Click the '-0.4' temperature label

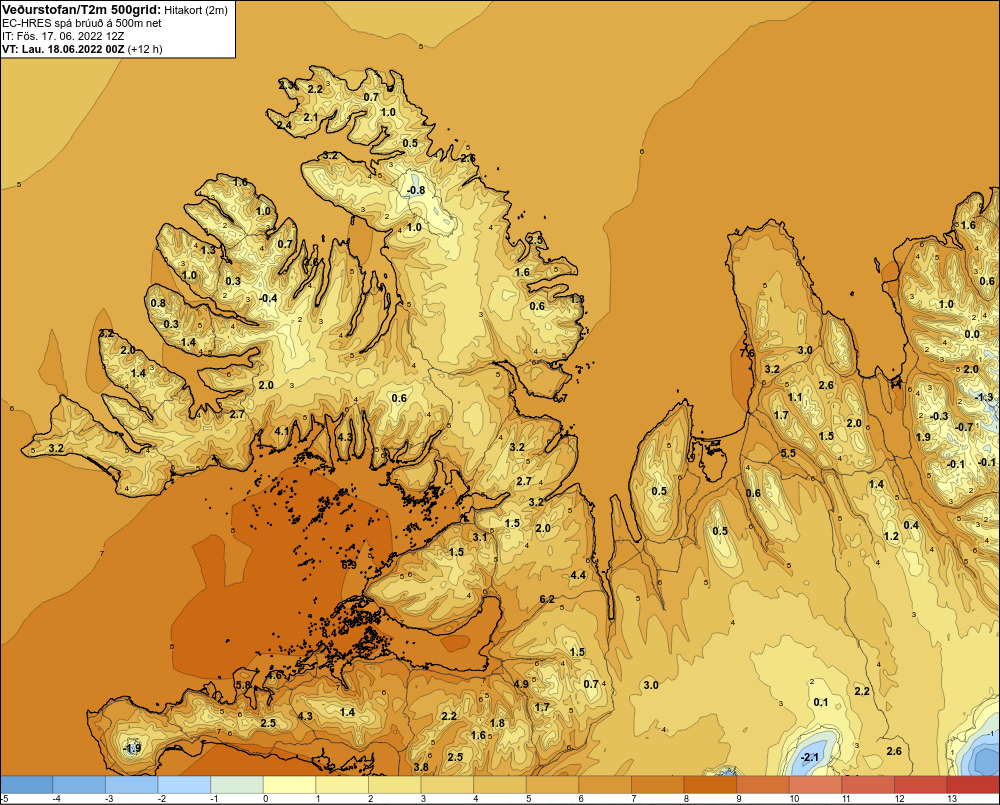coord(268,298)
